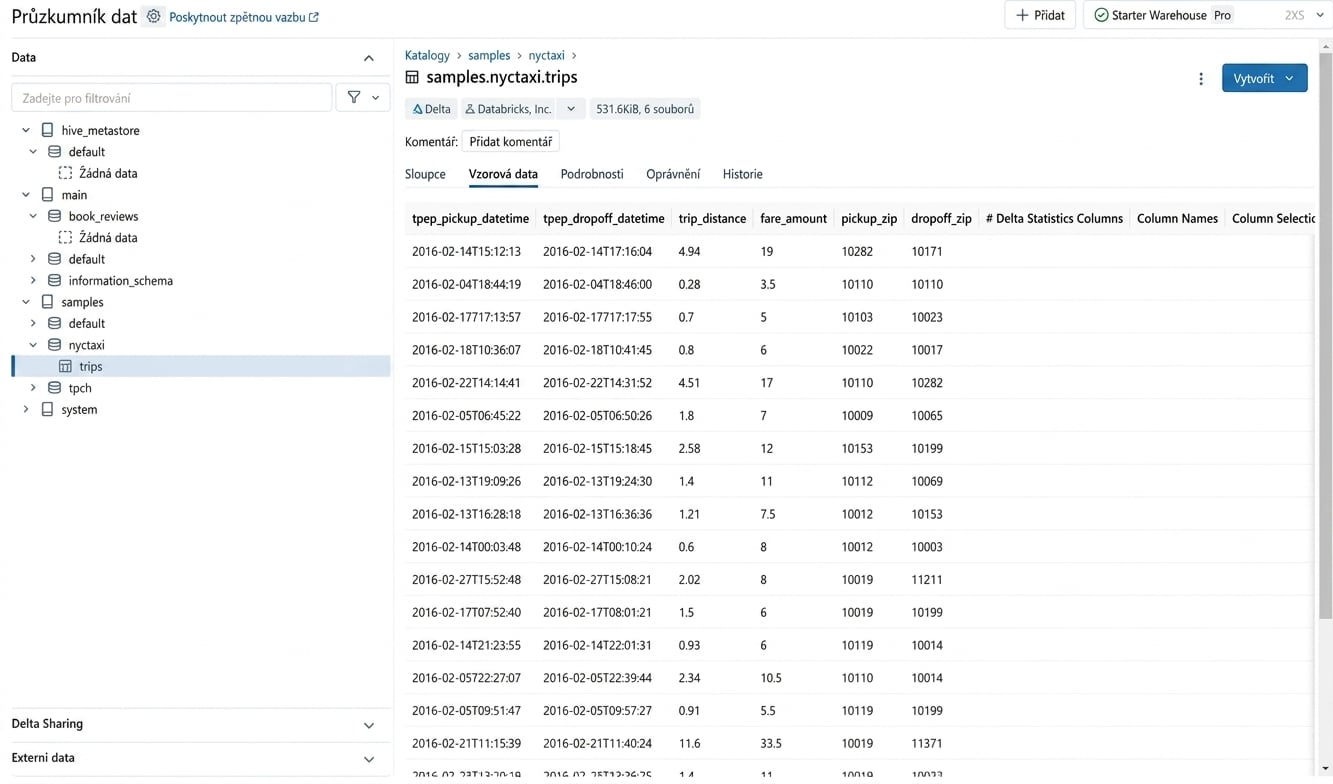The image size is (1333, 784).
Task: Click the Column Names column header
Action: point(1177,218)
